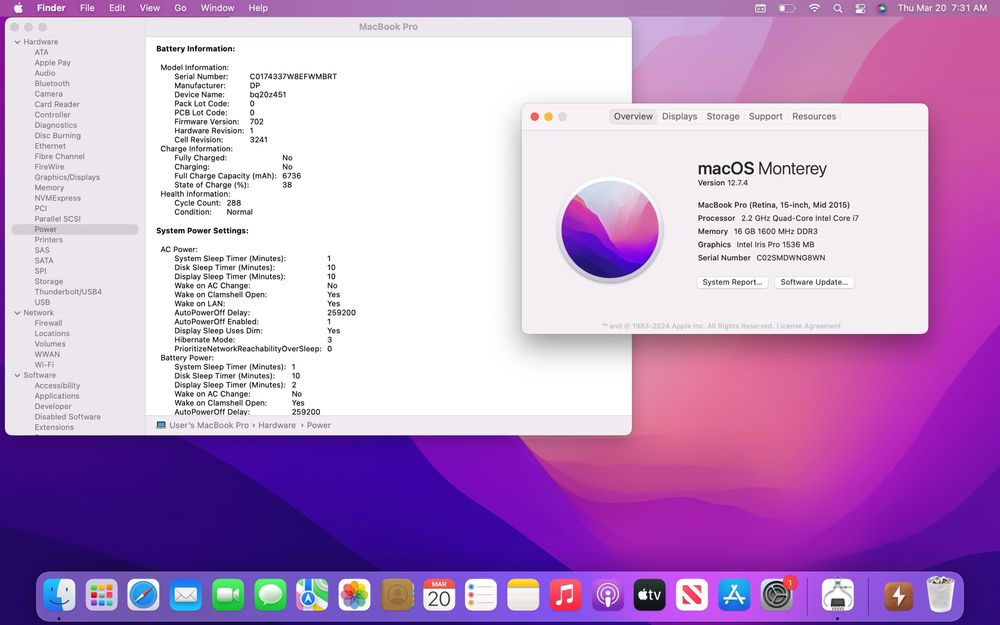Screen dimensions: 1000x625
Task: Collapse the Software section in sidebar
Action: coord(17,376)
